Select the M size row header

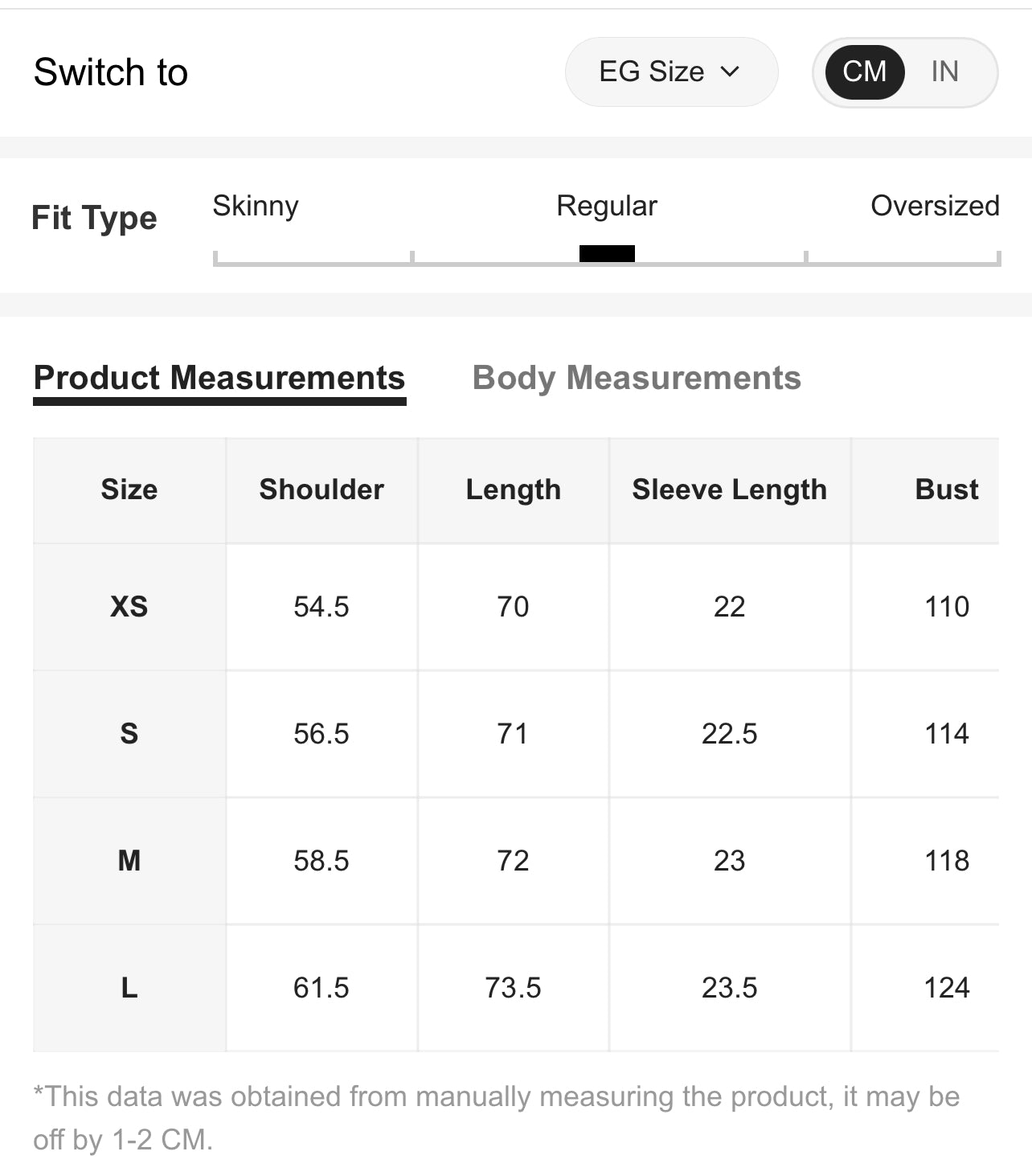tap(129, 861)
